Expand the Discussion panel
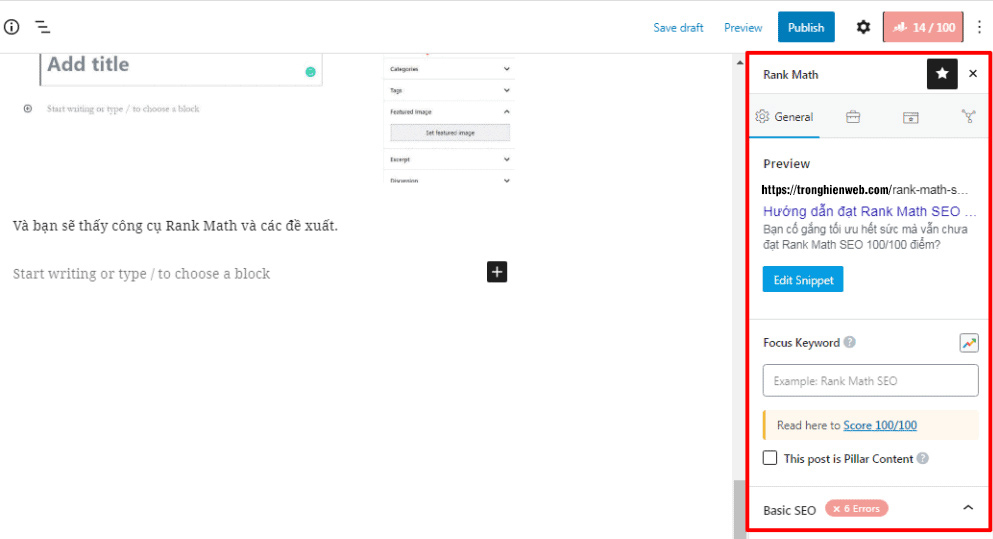Viewport: 993px width, 539px height. [449, 180]
